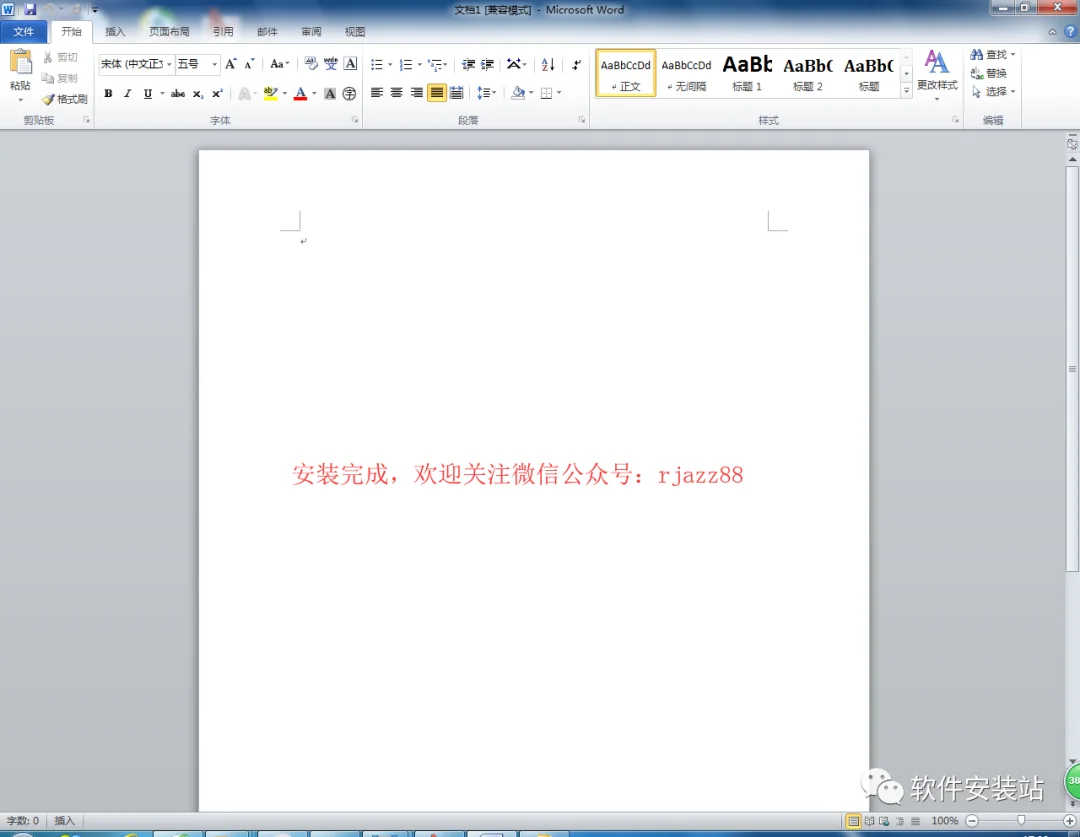Open the font size dropdown (五号)
Image resolution: width=1080 pixels, height=837 pixels.
215,64
